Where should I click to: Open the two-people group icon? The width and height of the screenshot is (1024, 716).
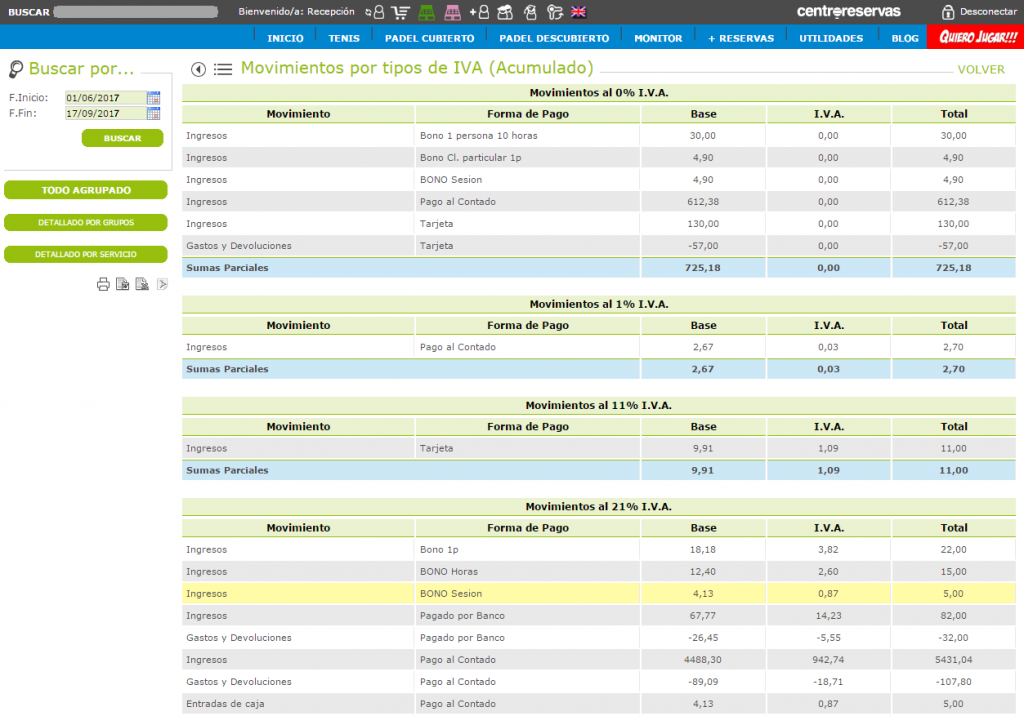pyautogui.click(x=505, y=12)
